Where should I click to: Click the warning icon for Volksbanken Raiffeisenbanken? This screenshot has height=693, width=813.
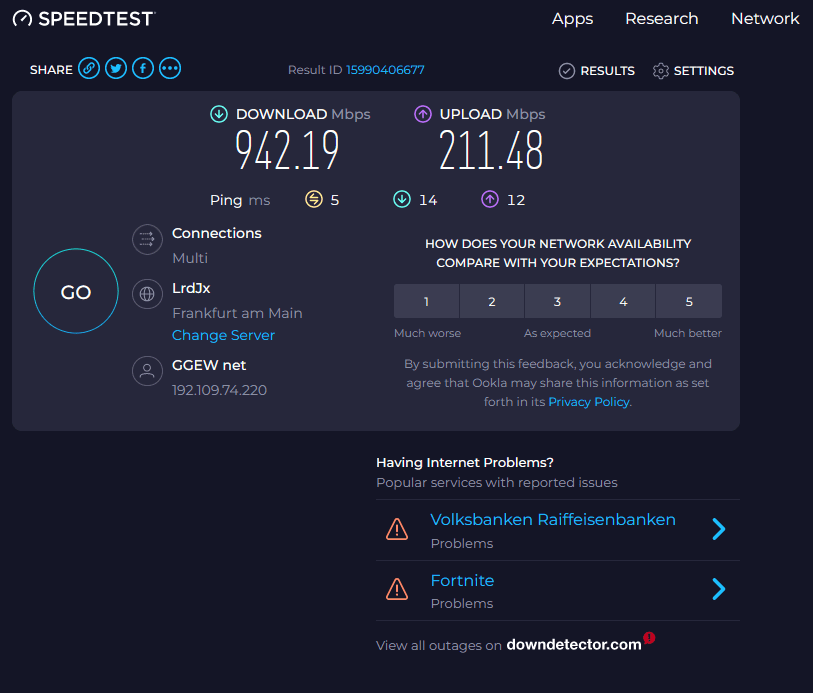click(397, 529)
